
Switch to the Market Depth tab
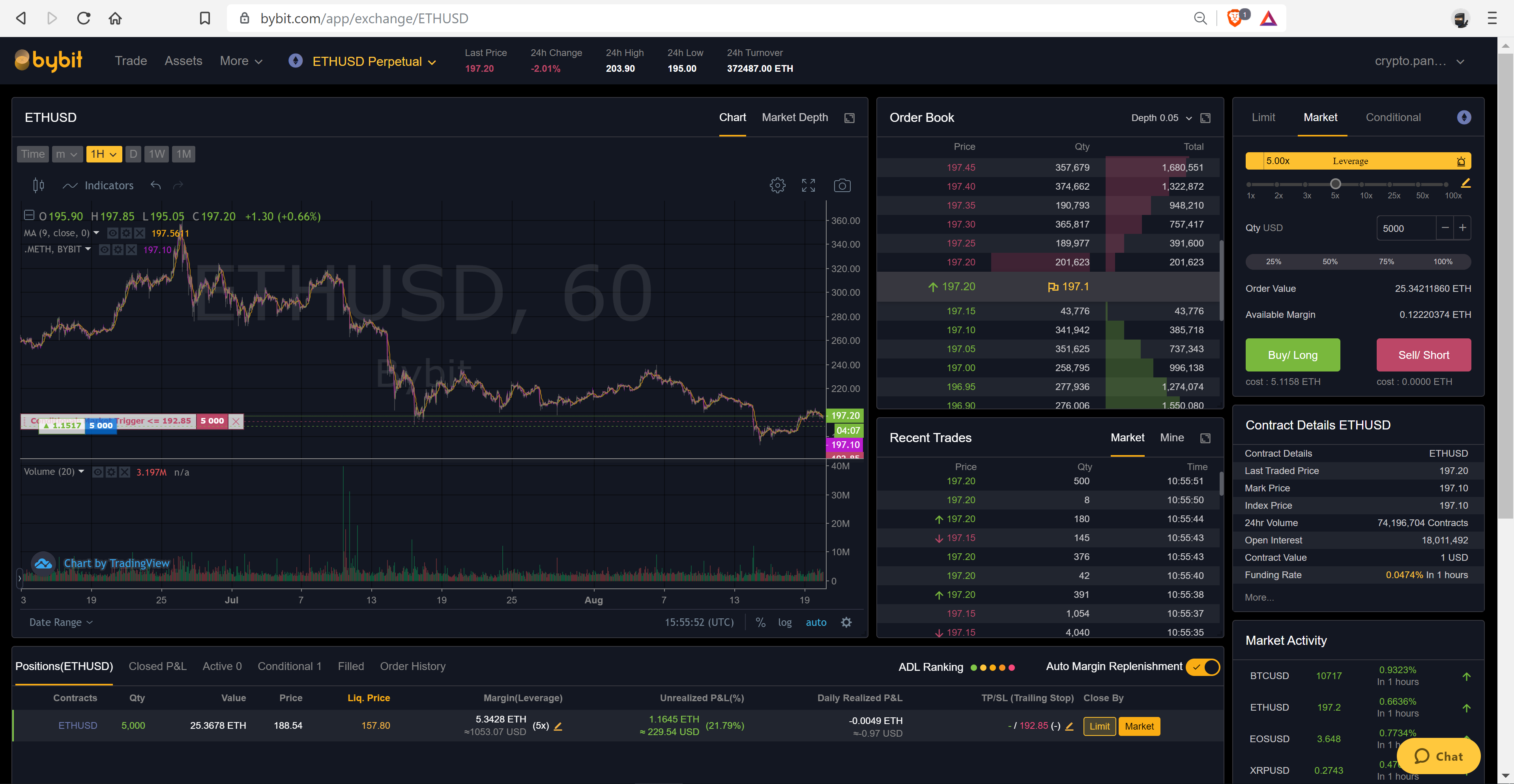click(795, 118)
